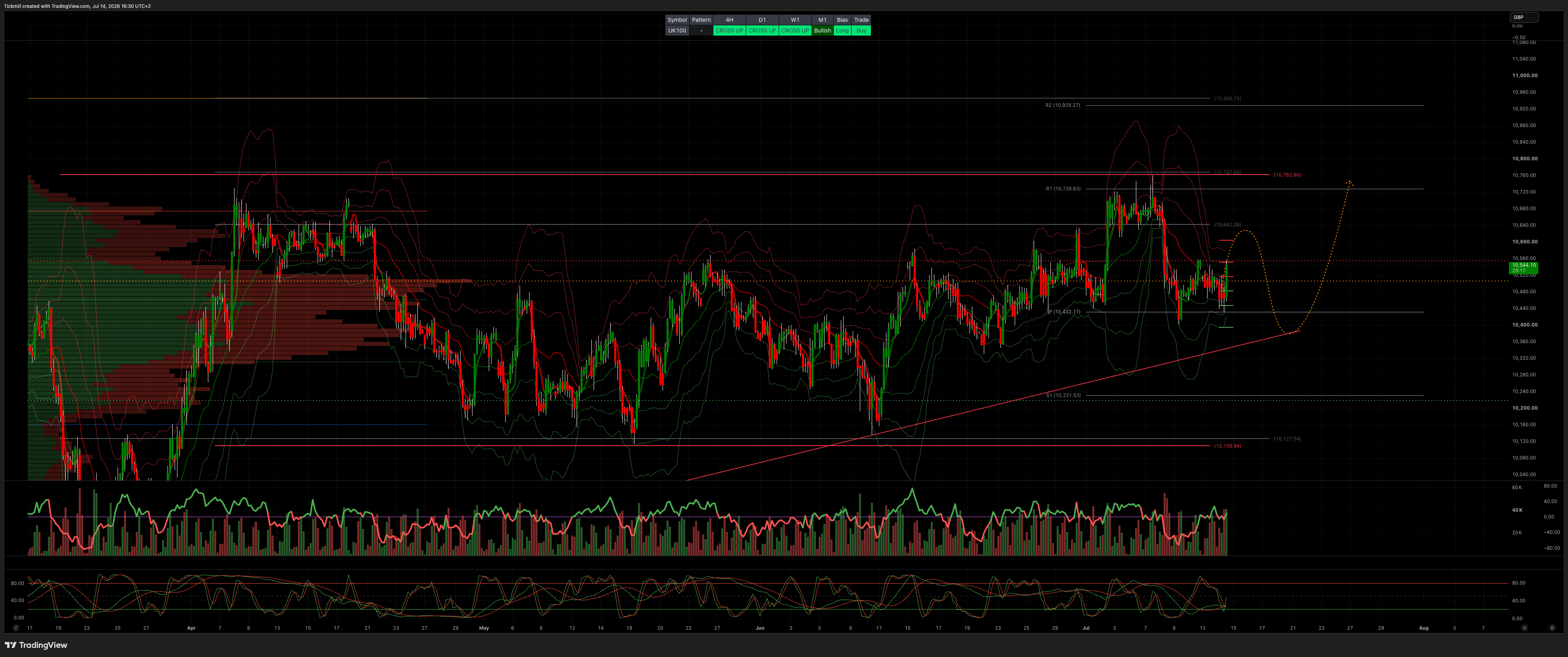Screen dimensions: 1568x657
Task: Click the W1 CROSS UP cell
Action: coord(795,30)
